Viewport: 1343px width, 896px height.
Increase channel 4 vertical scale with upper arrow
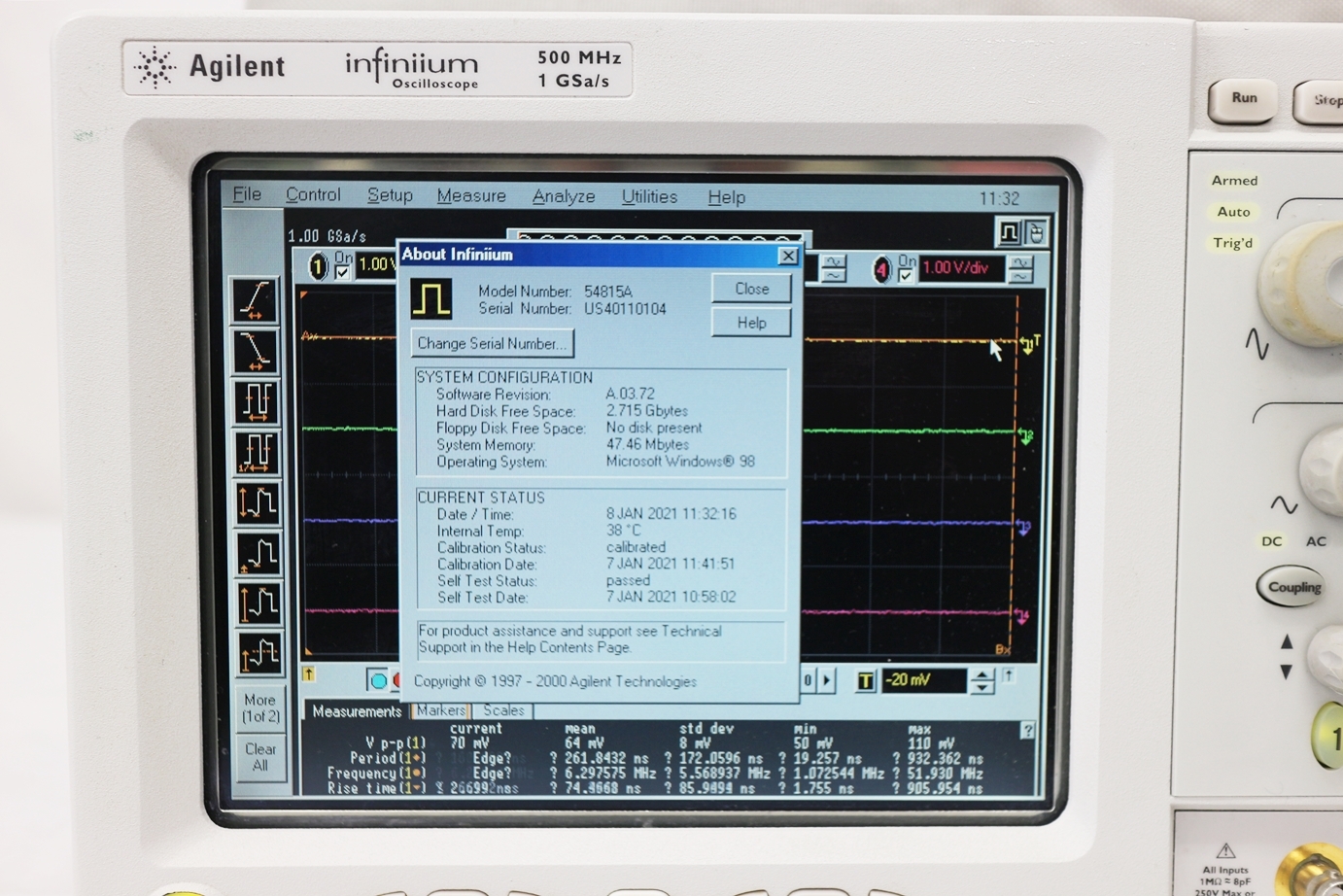pos(1020,262)
